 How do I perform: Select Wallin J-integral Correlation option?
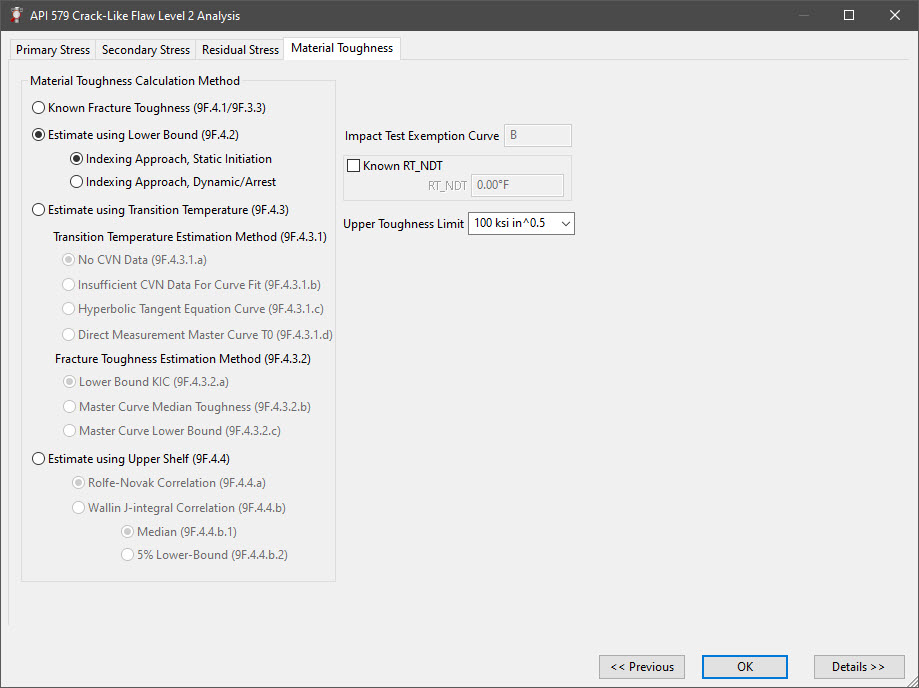tap(178, 508)
